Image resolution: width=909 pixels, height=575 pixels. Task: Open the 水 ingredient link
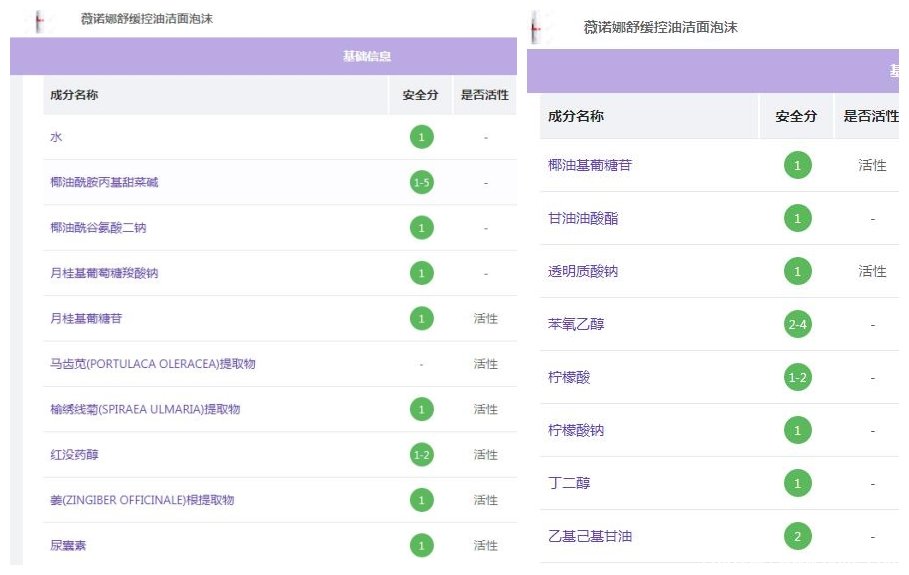click(56, 137)
